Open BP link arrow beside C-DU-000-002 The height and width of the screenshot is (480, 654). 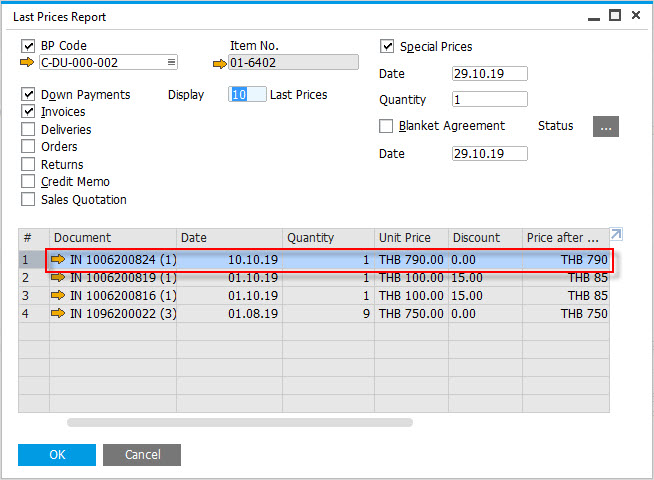27,63
